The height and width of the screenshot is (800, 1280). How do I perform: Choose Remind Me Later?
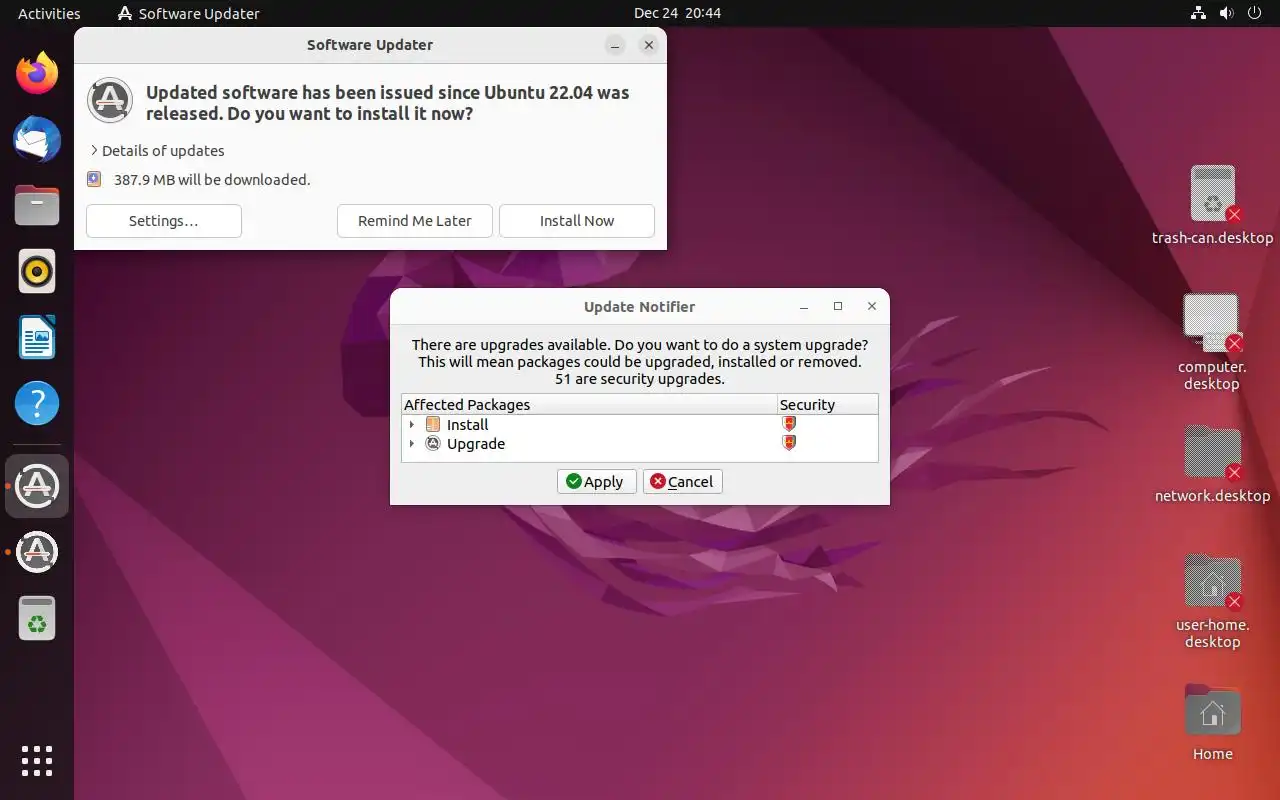[x=415, y=221]
